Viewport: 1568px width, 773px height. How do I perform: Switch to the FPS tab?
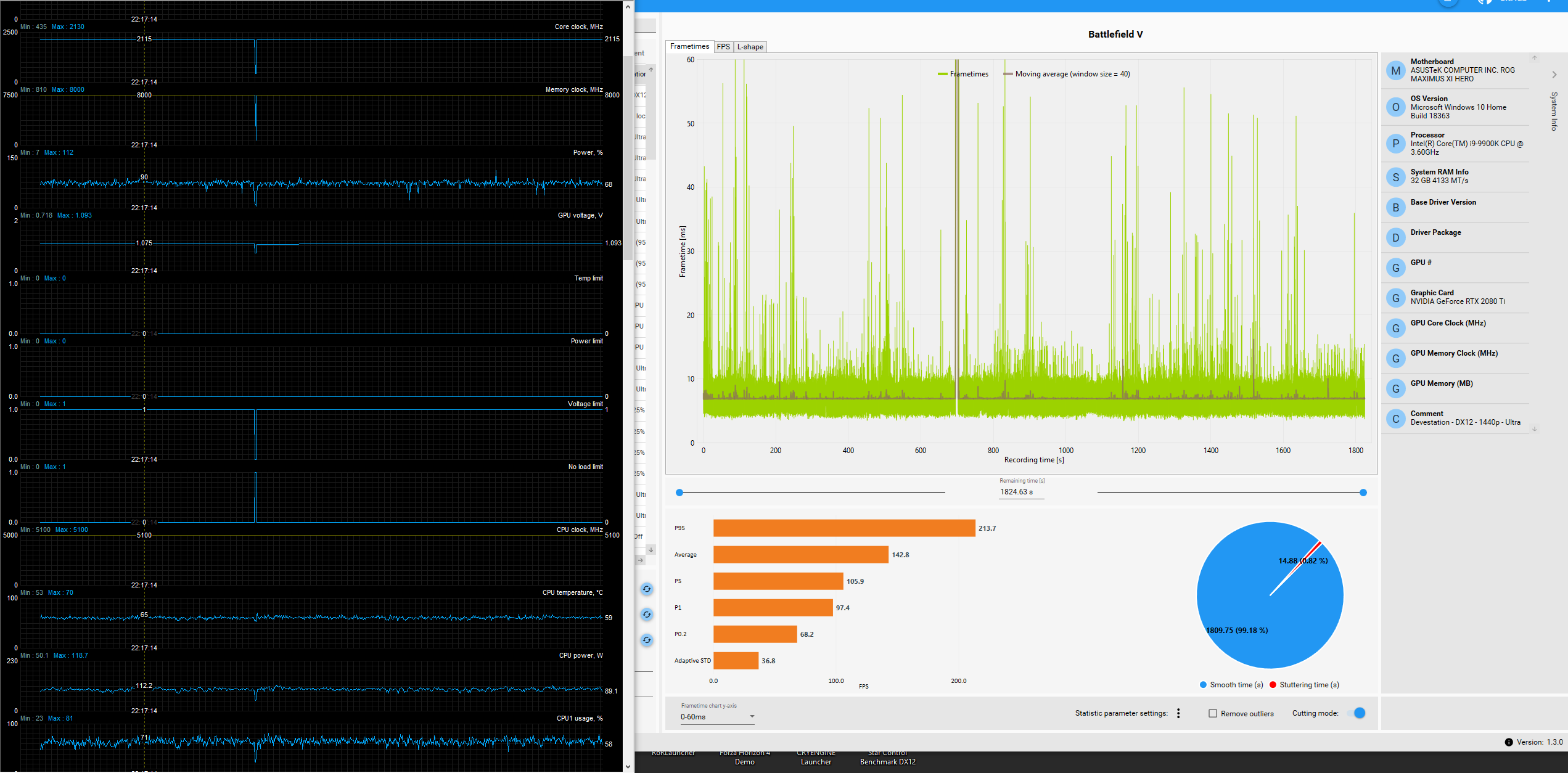pos(723,46)
